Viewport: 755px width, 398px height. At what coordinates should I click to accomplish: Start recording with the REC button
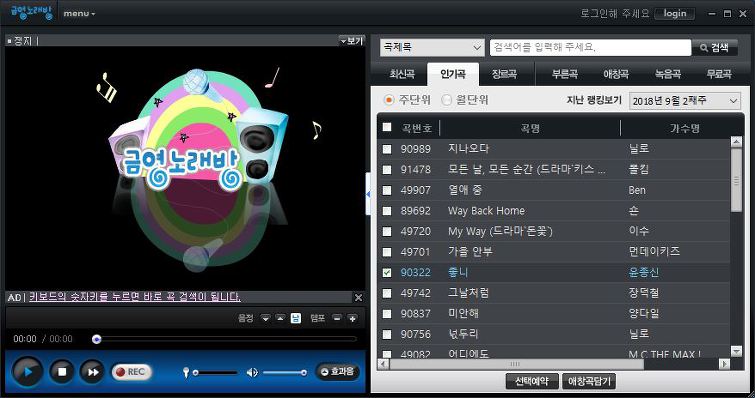(131, 372)
